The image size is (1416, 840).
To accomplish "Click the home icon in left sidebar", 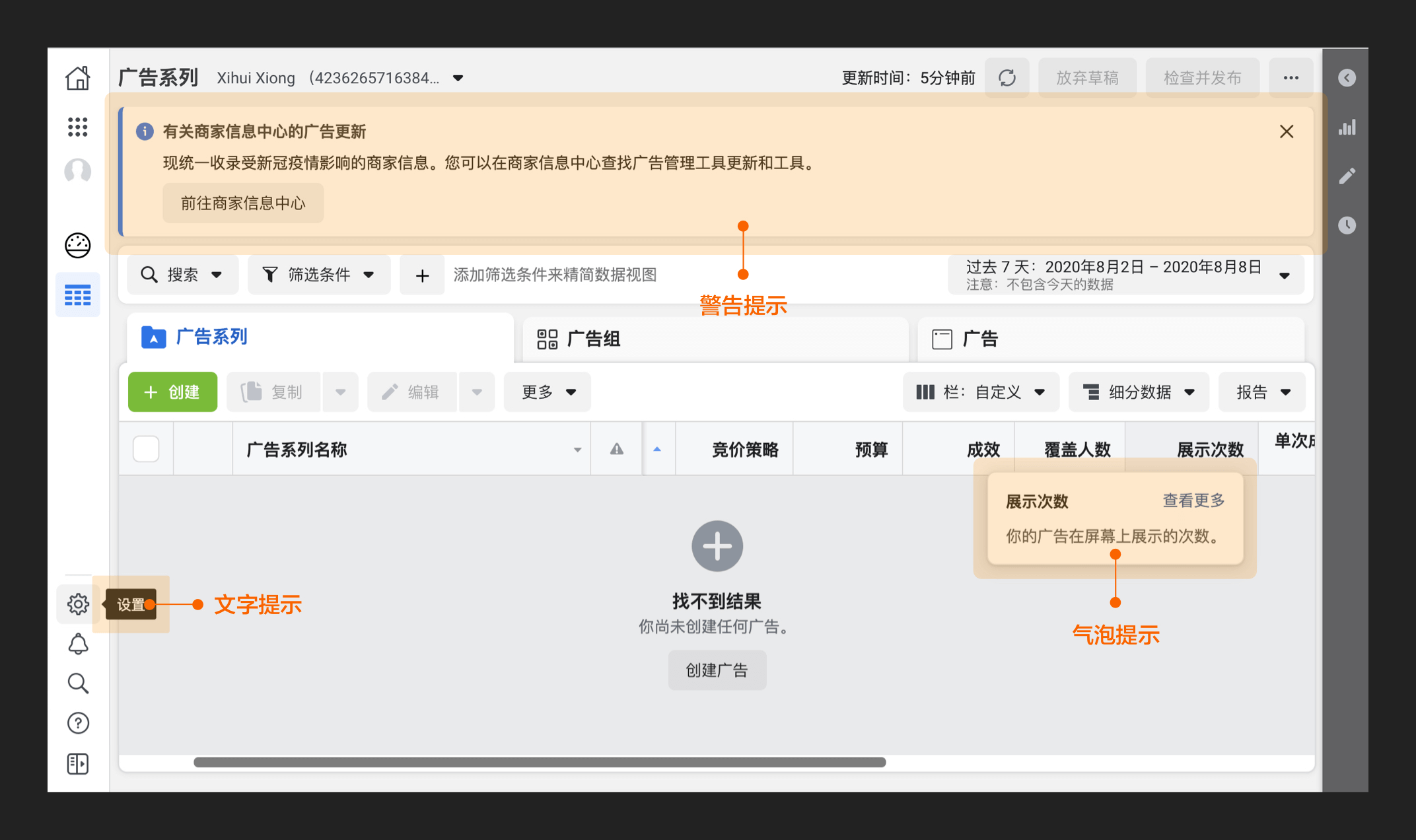I will (78, 78).
